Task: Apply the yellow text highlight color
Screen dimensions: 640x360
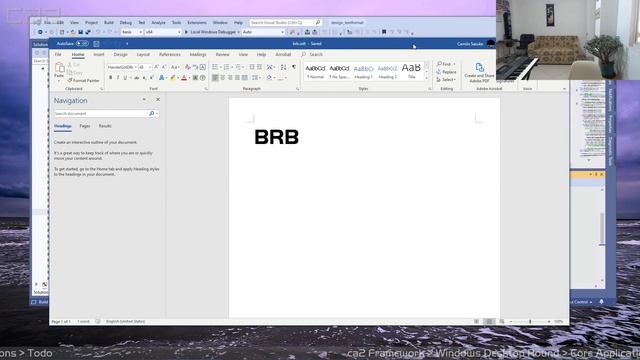Action: click(173, 78)
